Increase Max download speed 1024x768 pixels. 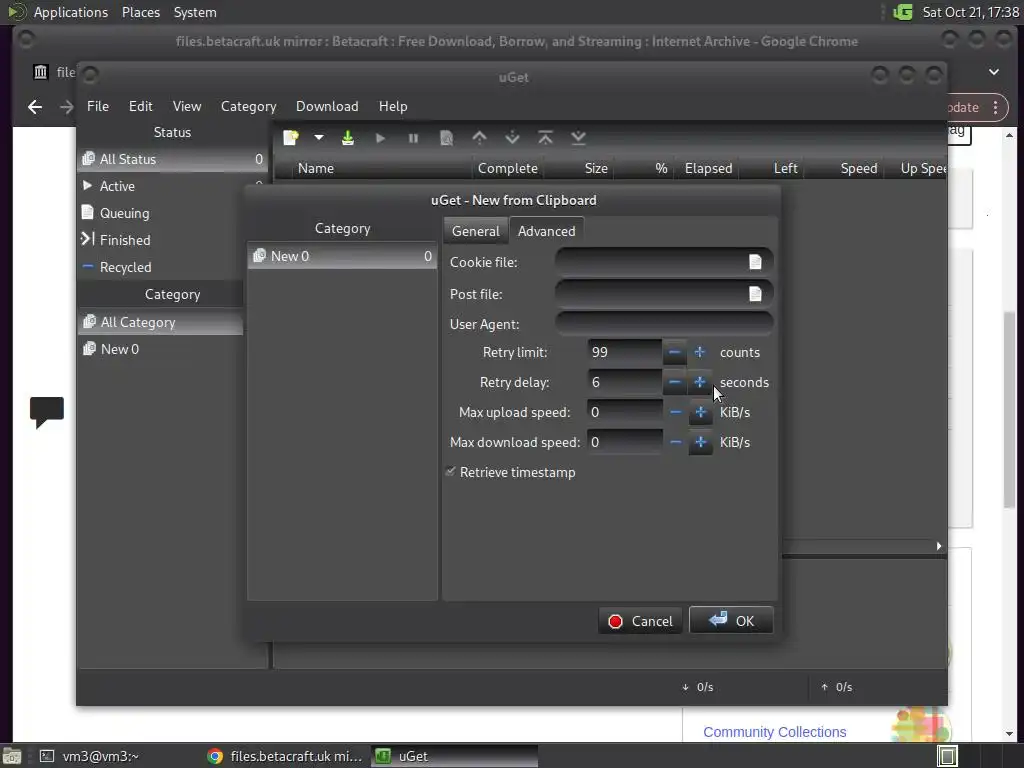(x=701, y=443)
